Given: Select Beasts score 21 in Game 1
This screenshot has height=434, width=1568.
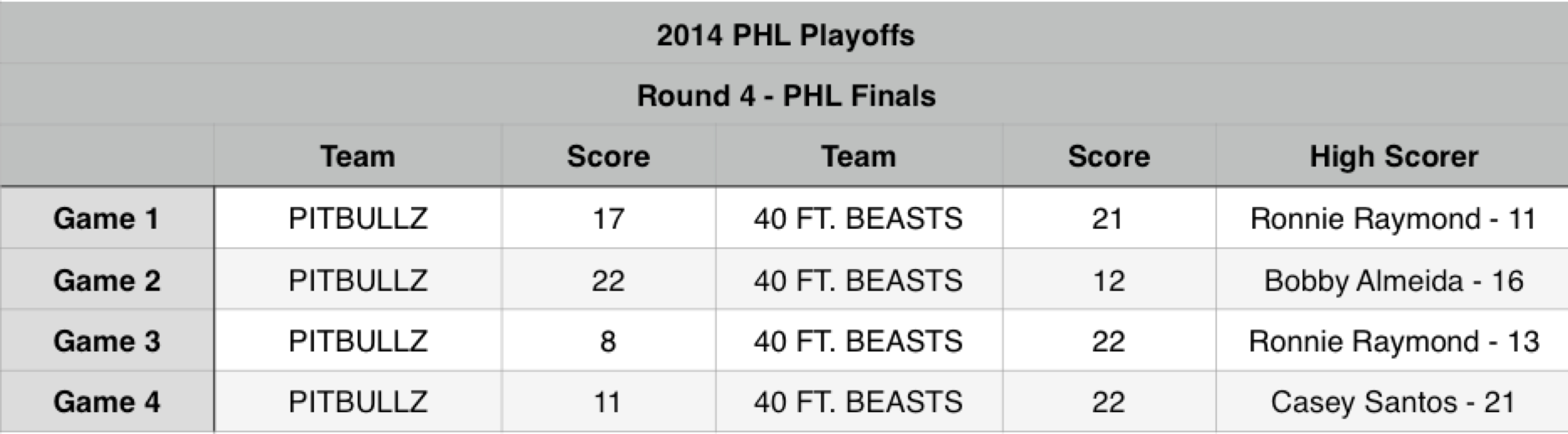Looking at the screenshot, I should click(x=1108, y=219).
